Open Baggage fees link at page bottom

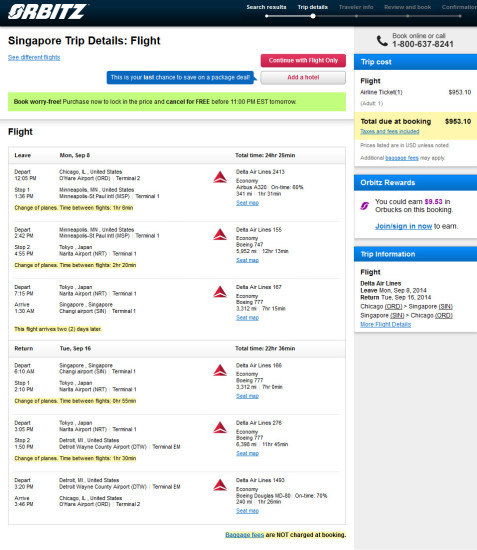click(x=244, y=535)
